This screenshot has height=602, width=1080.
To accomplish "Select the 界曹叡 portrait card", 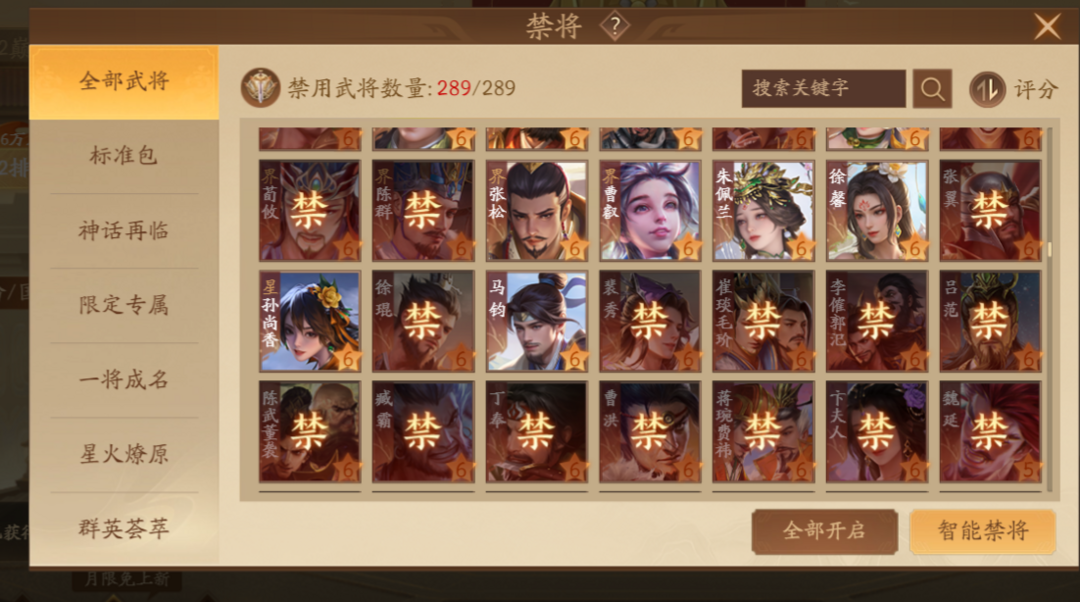I will tap(650, 211).
